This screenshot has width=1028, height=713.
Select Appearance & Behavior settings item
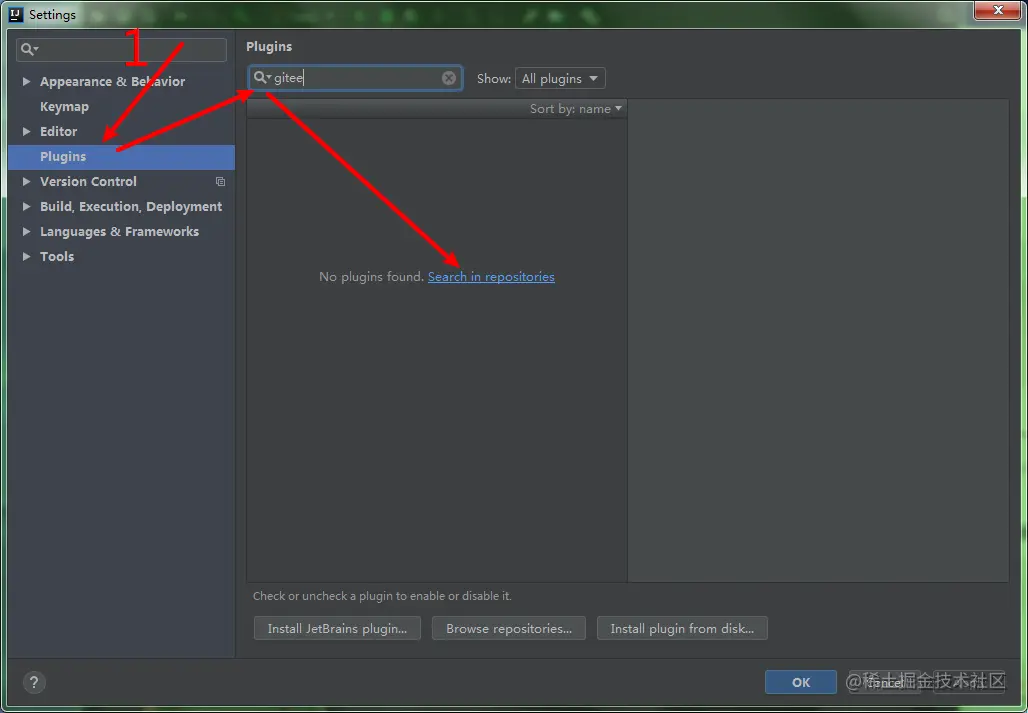pyautogui.click(x=112, y=81)
